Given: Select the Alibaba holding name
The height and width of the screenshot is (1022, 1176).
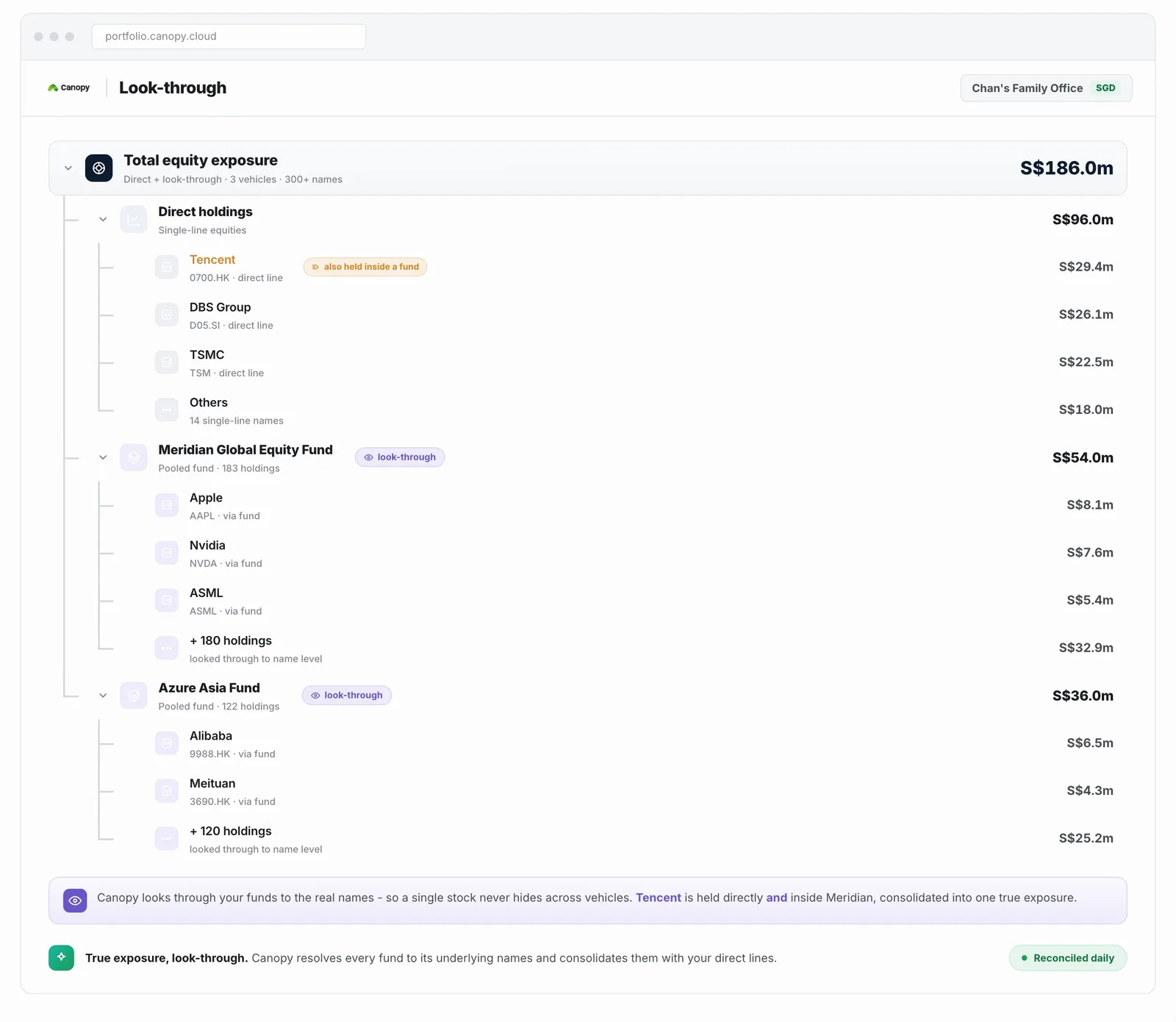Looking at the screenshot, I should pyautogui.click(x=211, y=736).
